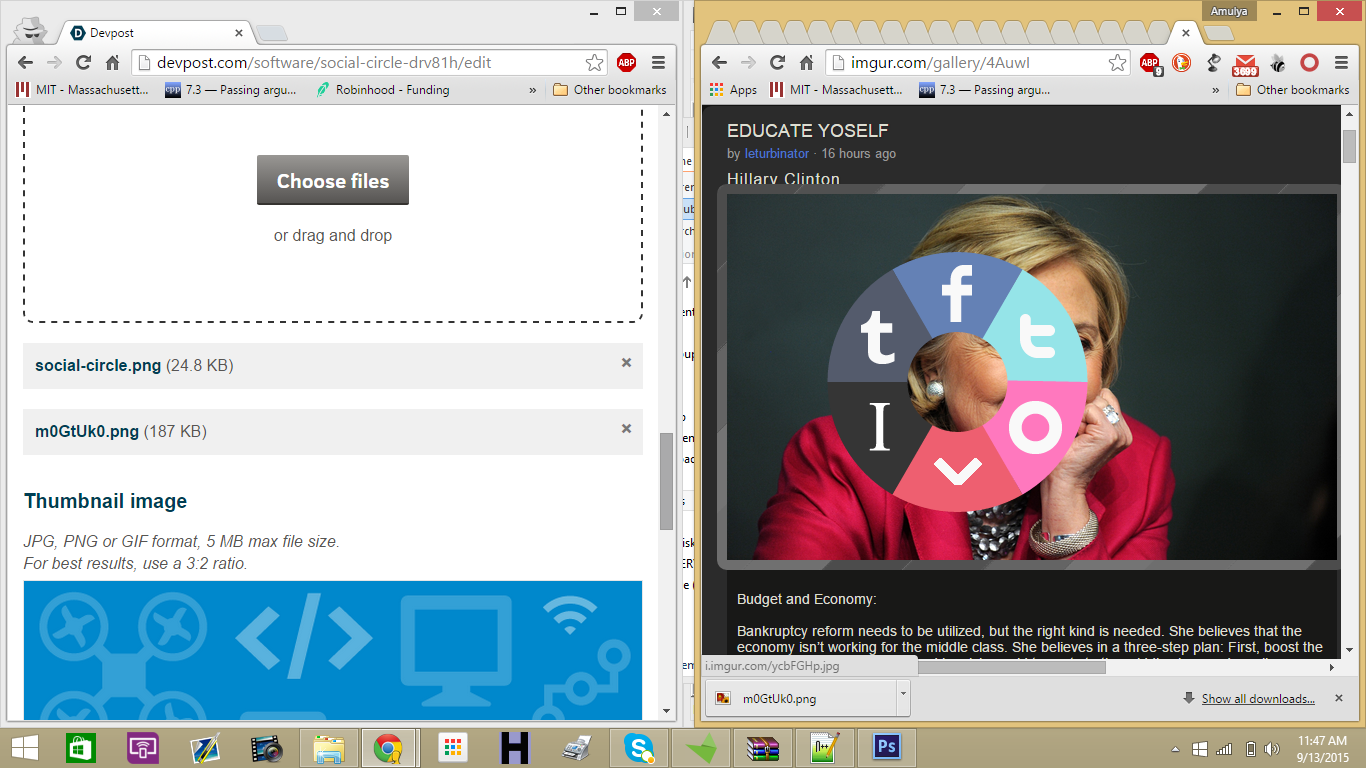Expand hidden bookmarks chevron in imgur window
Viewport: 1366px width, 768px height.
point(1216,90)
